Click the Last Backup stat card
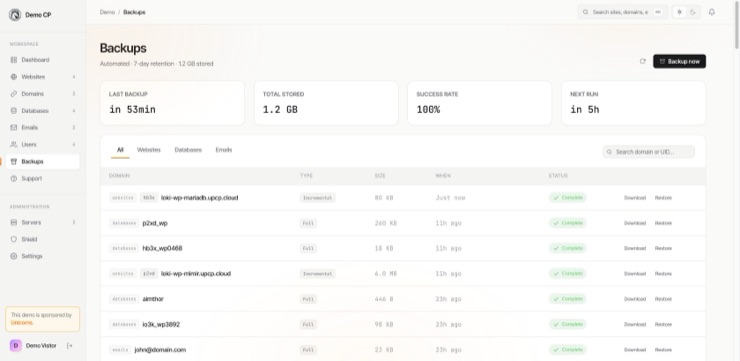Screen dimensions: 740x361 click(x=172, y=103)
